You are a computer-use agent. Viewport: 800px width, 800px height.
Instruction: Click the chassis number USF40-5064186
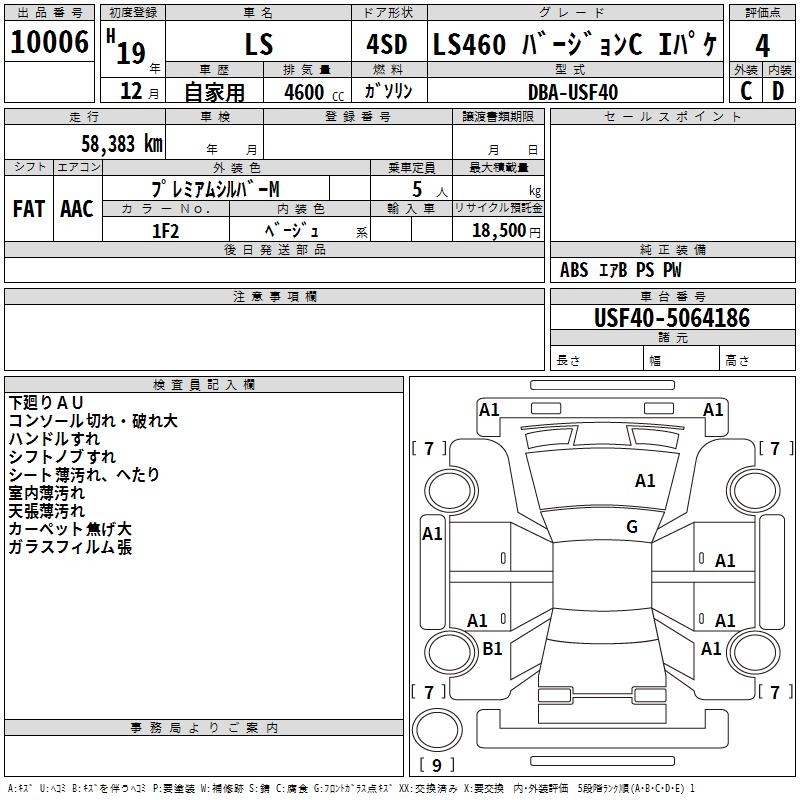click(672, 318)
